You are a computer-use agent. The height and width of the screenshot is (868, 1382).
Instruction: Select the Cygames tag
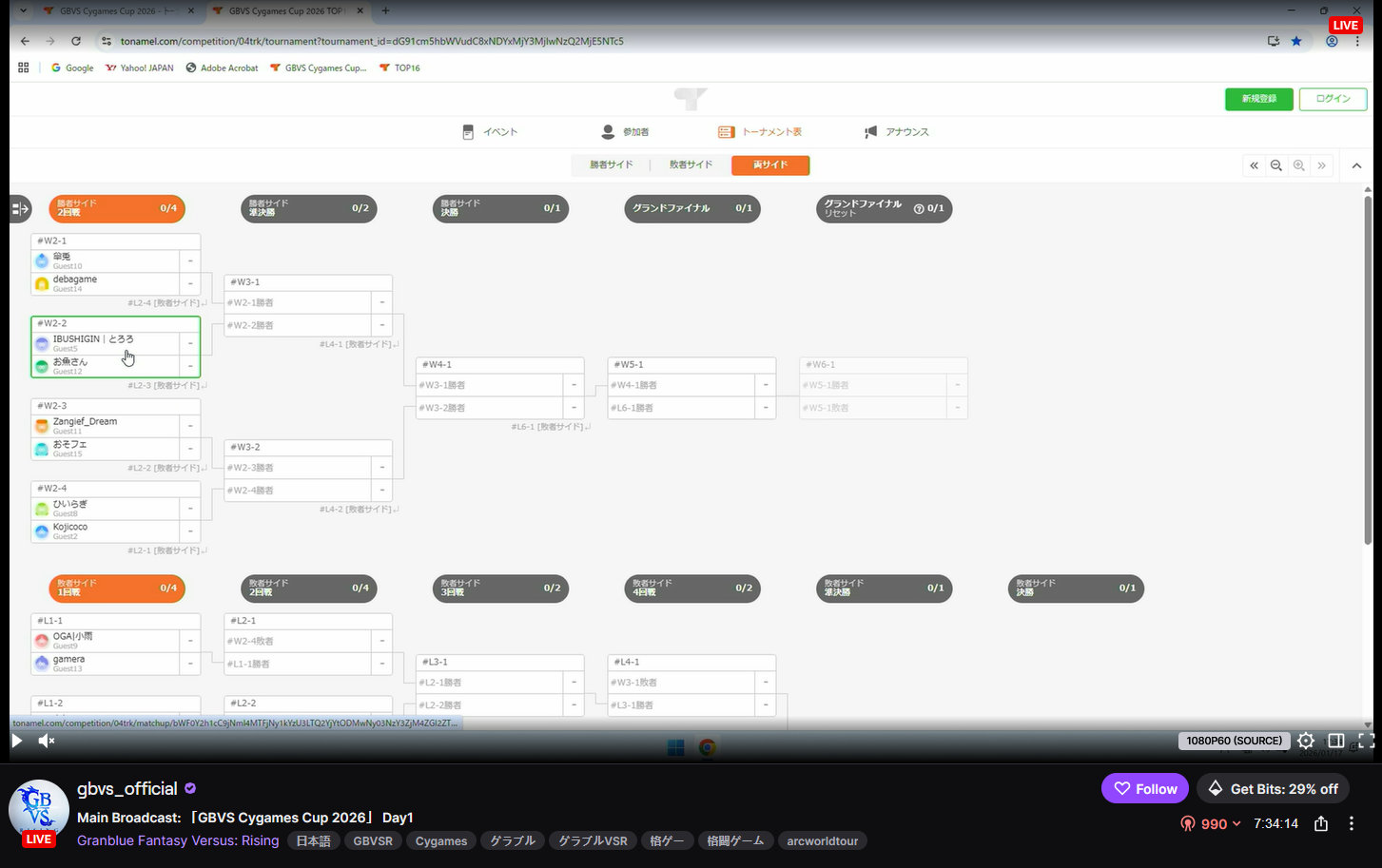tap(441, 840)
